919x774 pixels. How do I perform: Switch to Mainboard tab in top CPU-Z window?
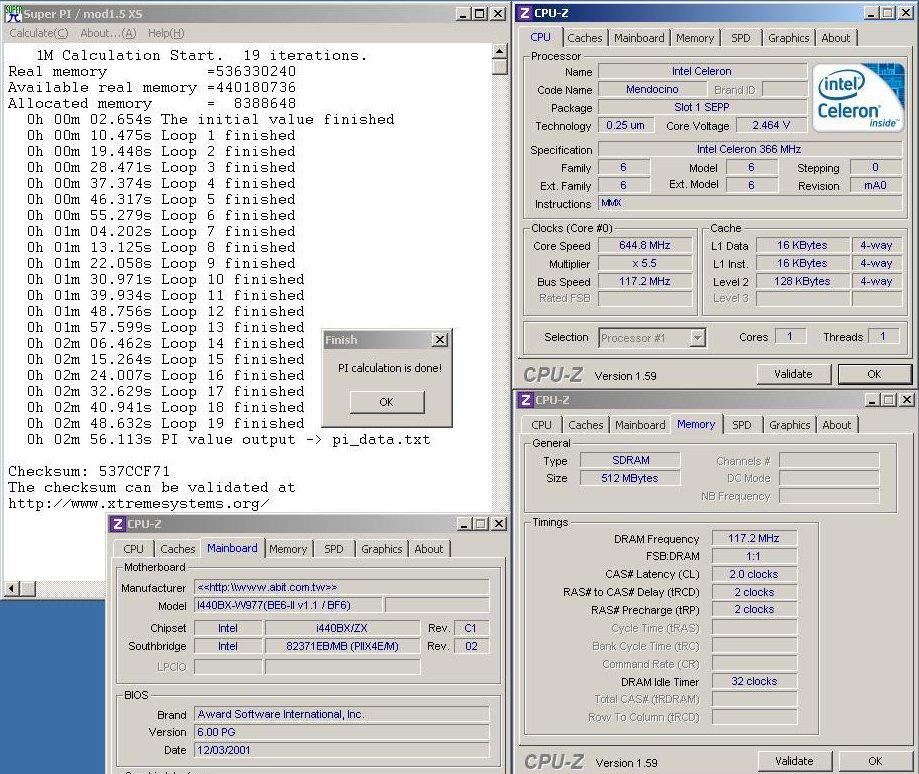pos(639,38)
